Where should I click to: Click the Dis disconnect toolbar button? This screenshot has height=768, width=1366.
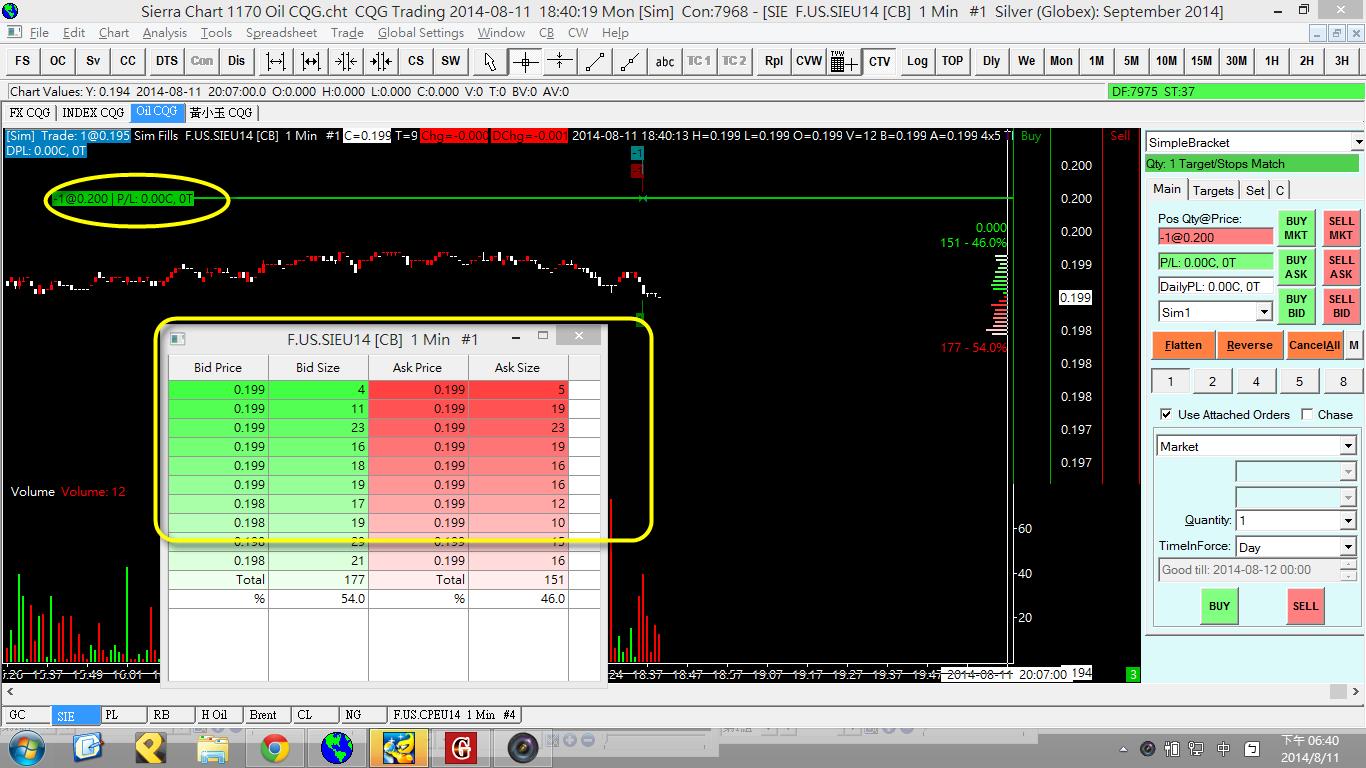click(x=236, y=61)
